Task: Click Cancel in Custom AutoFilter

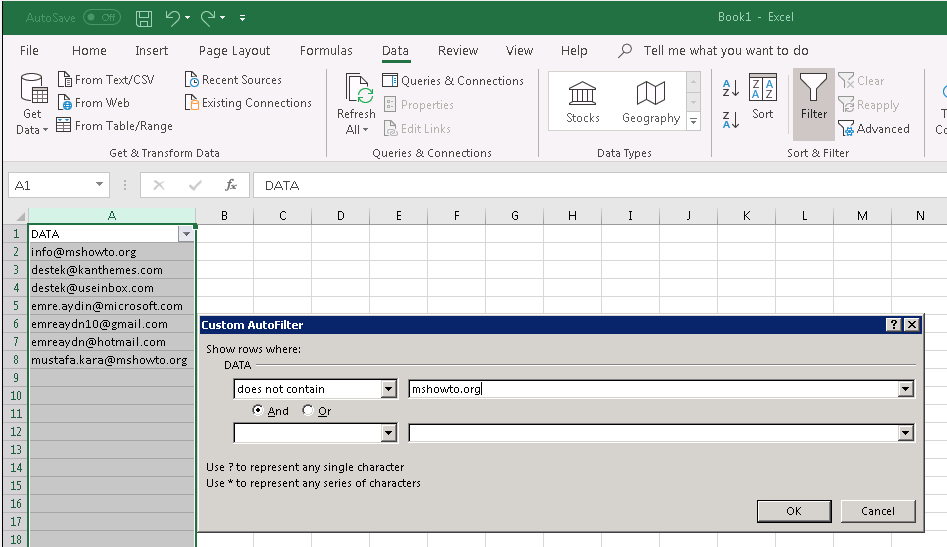Action: 878,511
